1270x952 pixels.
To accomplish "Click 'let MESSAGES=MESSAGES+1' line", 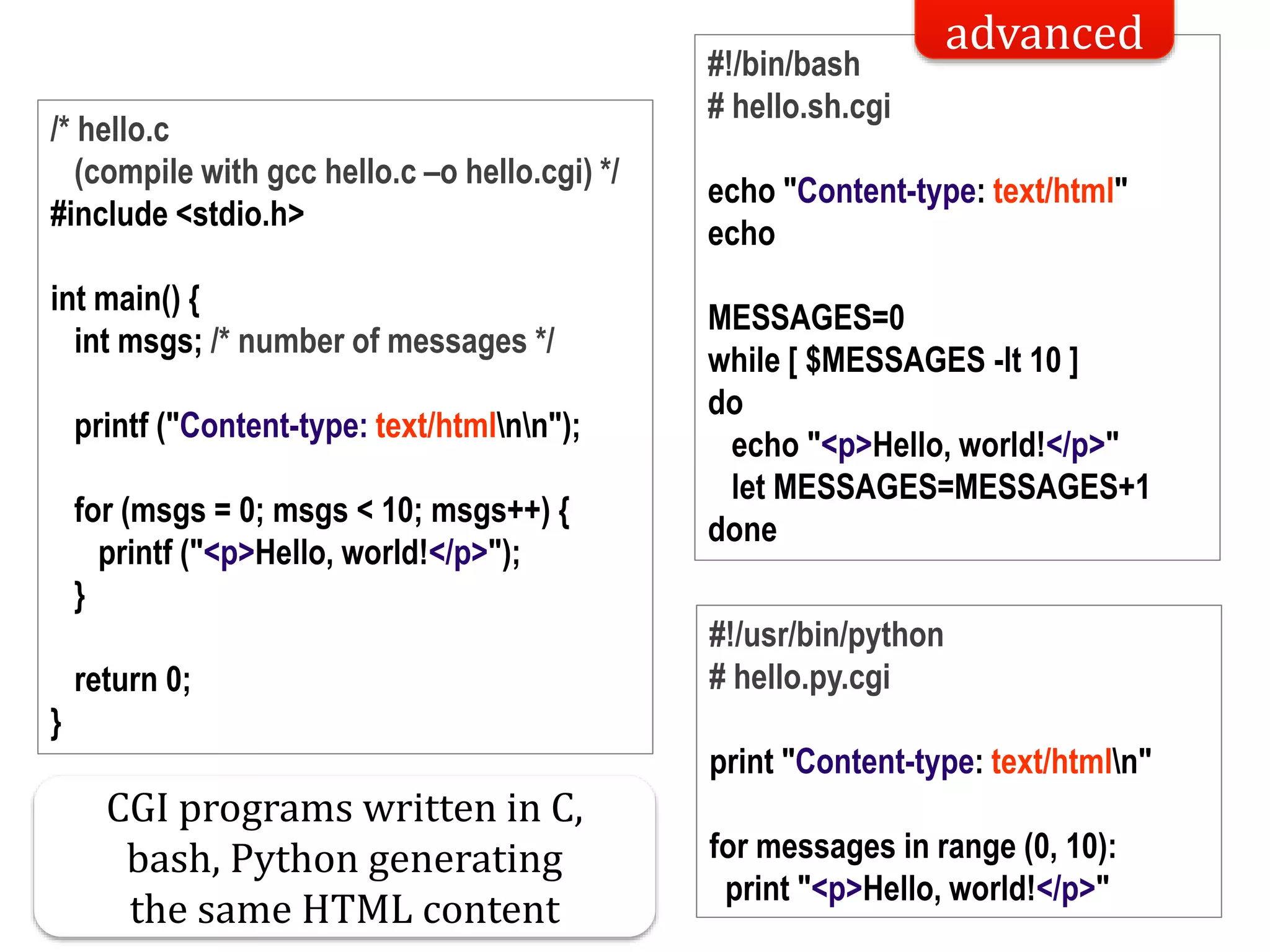I will click(940, 487).
